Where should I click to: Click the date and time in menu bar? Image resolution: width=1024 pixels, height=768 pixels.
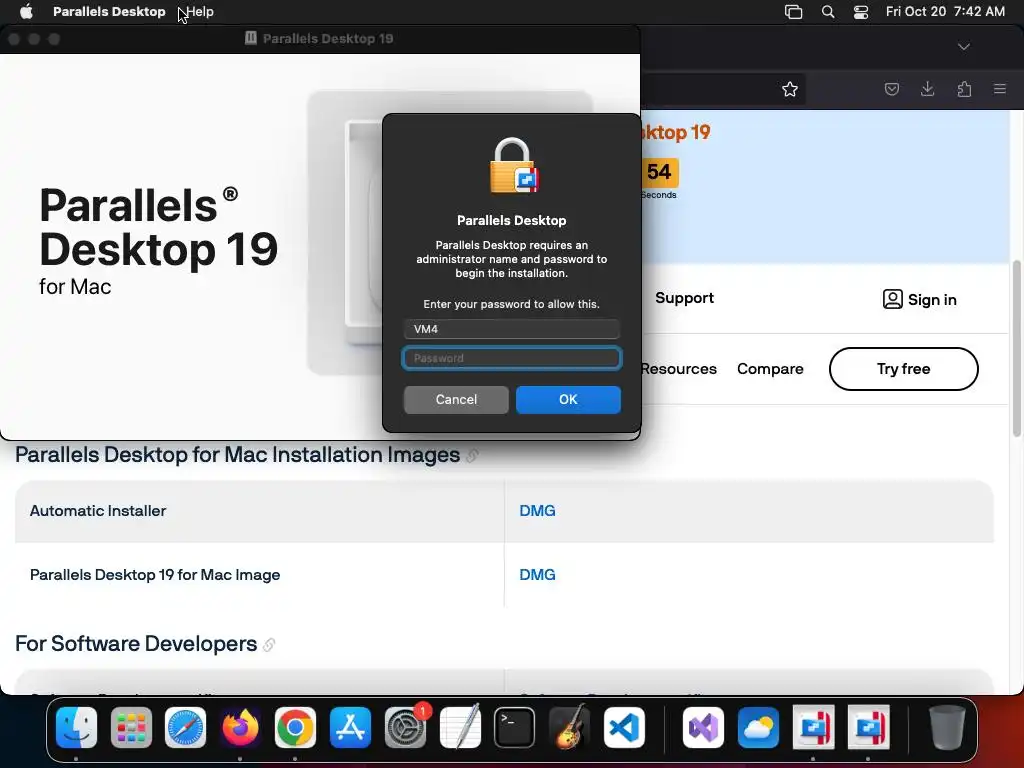pos(945,12)
